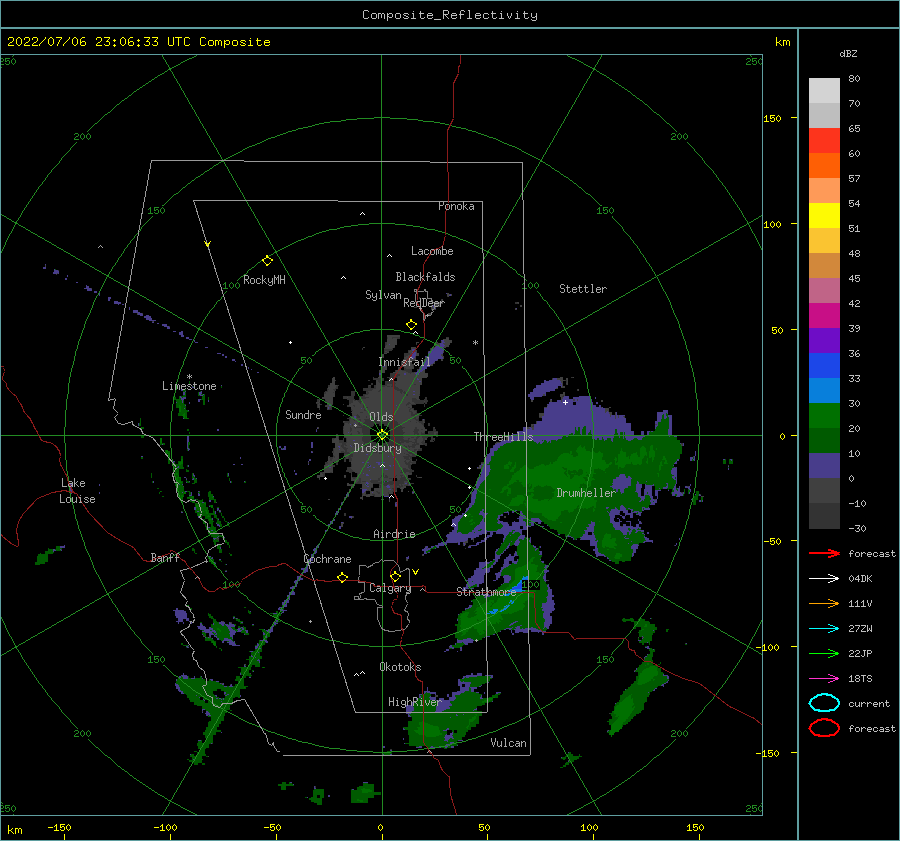Click the blue swatch between 36 and 33
The height and width of the screenshot is (841, 900).
[x=824, y=366]
